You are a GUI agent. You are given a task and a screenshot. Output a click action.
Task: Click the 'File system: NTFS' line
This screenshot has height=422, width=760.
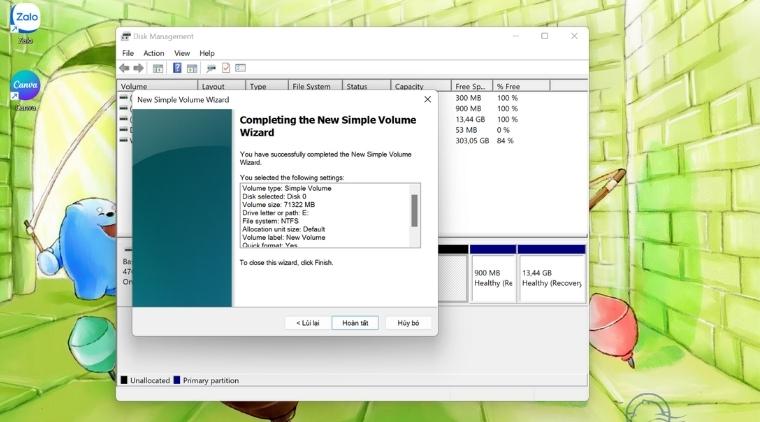point(270,221)
